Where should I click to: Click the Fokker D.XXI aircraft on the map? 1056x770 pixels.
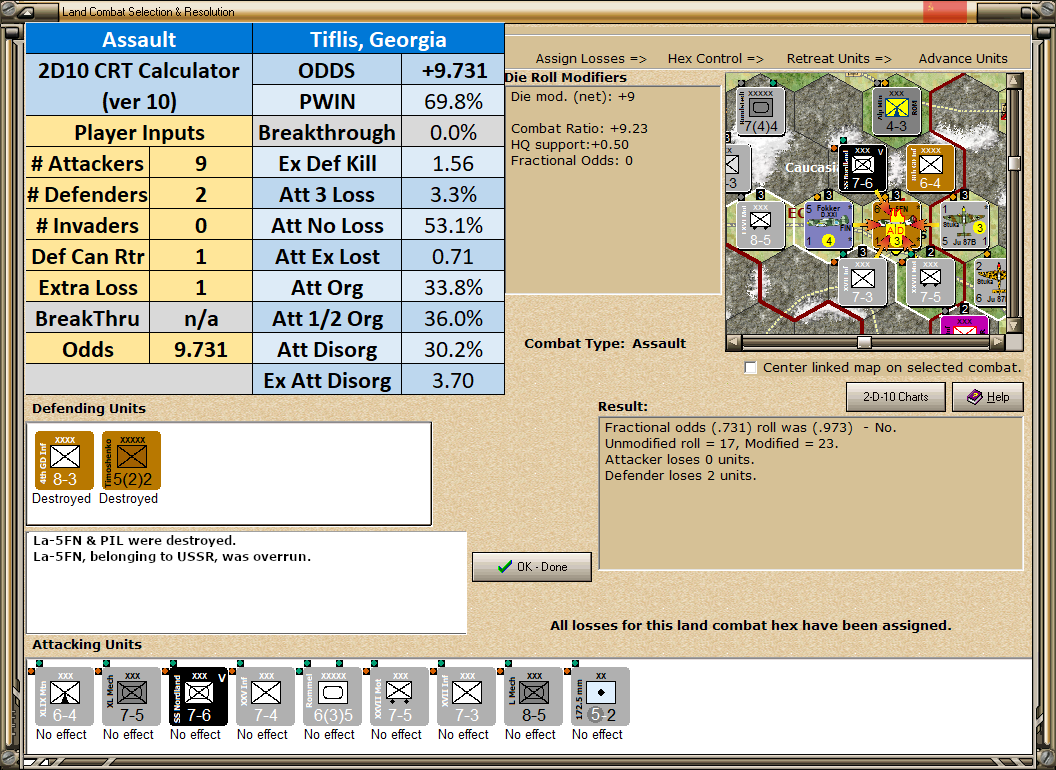[829, 225]
